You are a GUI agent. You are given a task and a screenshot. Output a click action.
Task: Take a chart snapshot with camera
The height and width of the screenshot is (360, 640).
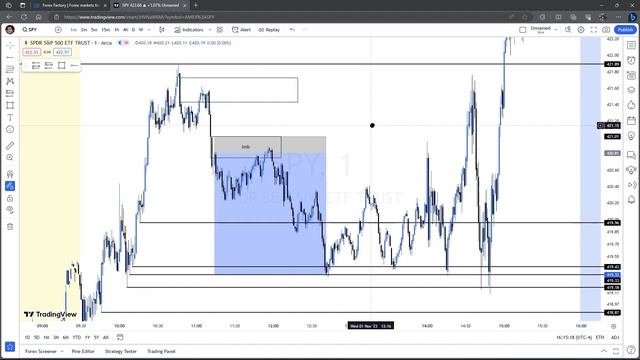(606, 30)
